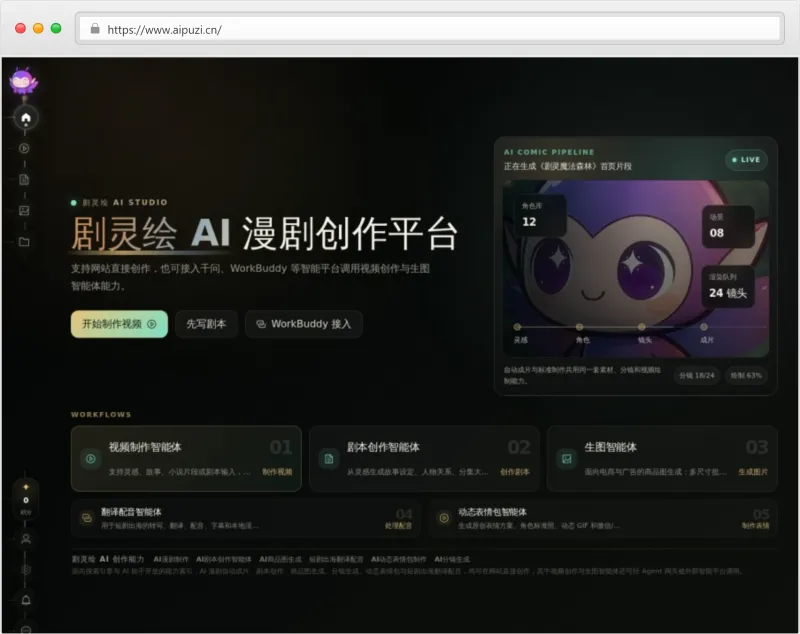Click the 动态表情包智能体 card icon
This screenshot has height=634, width=800.
444,518
